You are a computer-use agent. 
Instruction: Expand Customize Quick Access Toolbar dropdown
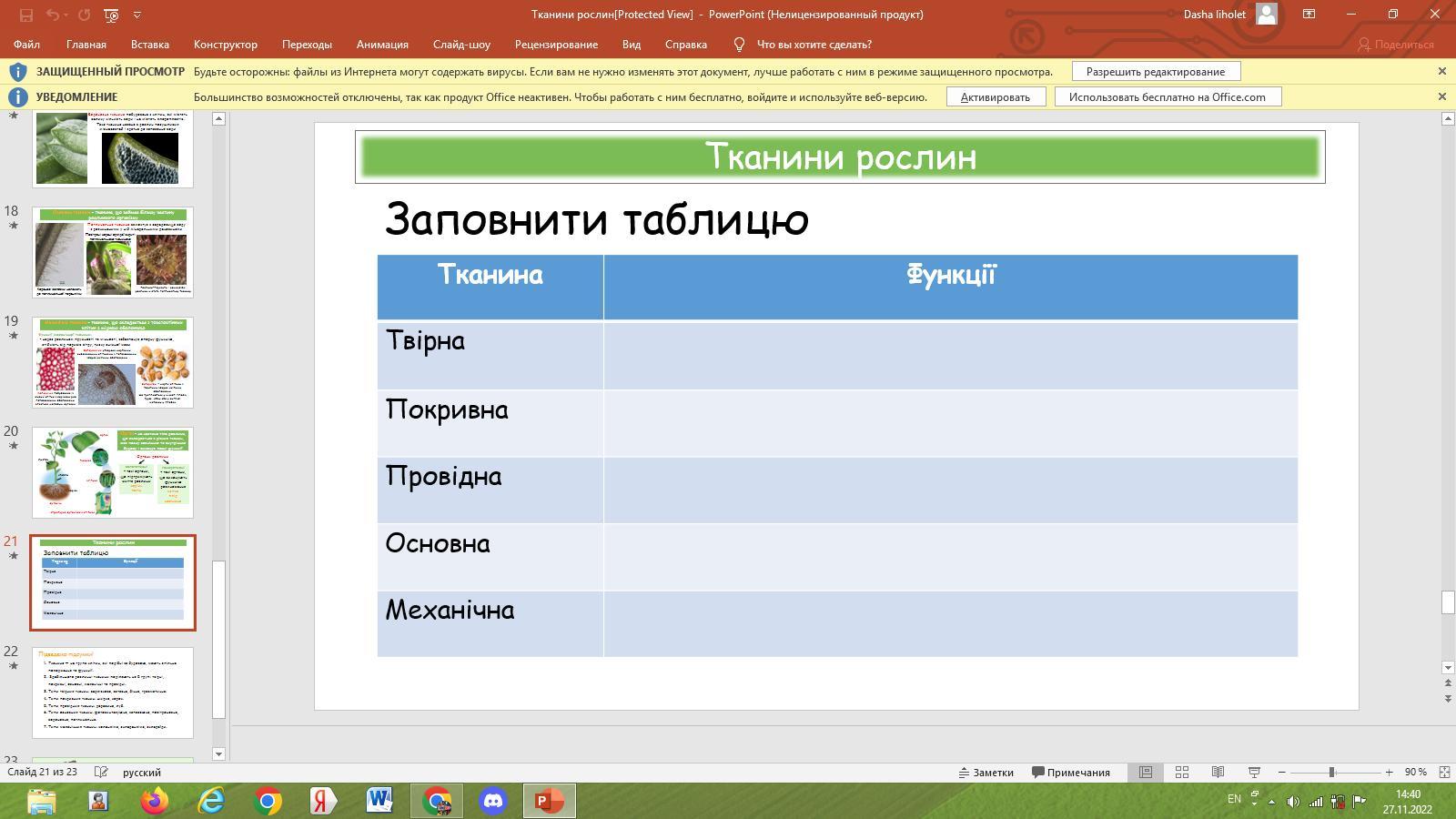(x=137, y=15)
